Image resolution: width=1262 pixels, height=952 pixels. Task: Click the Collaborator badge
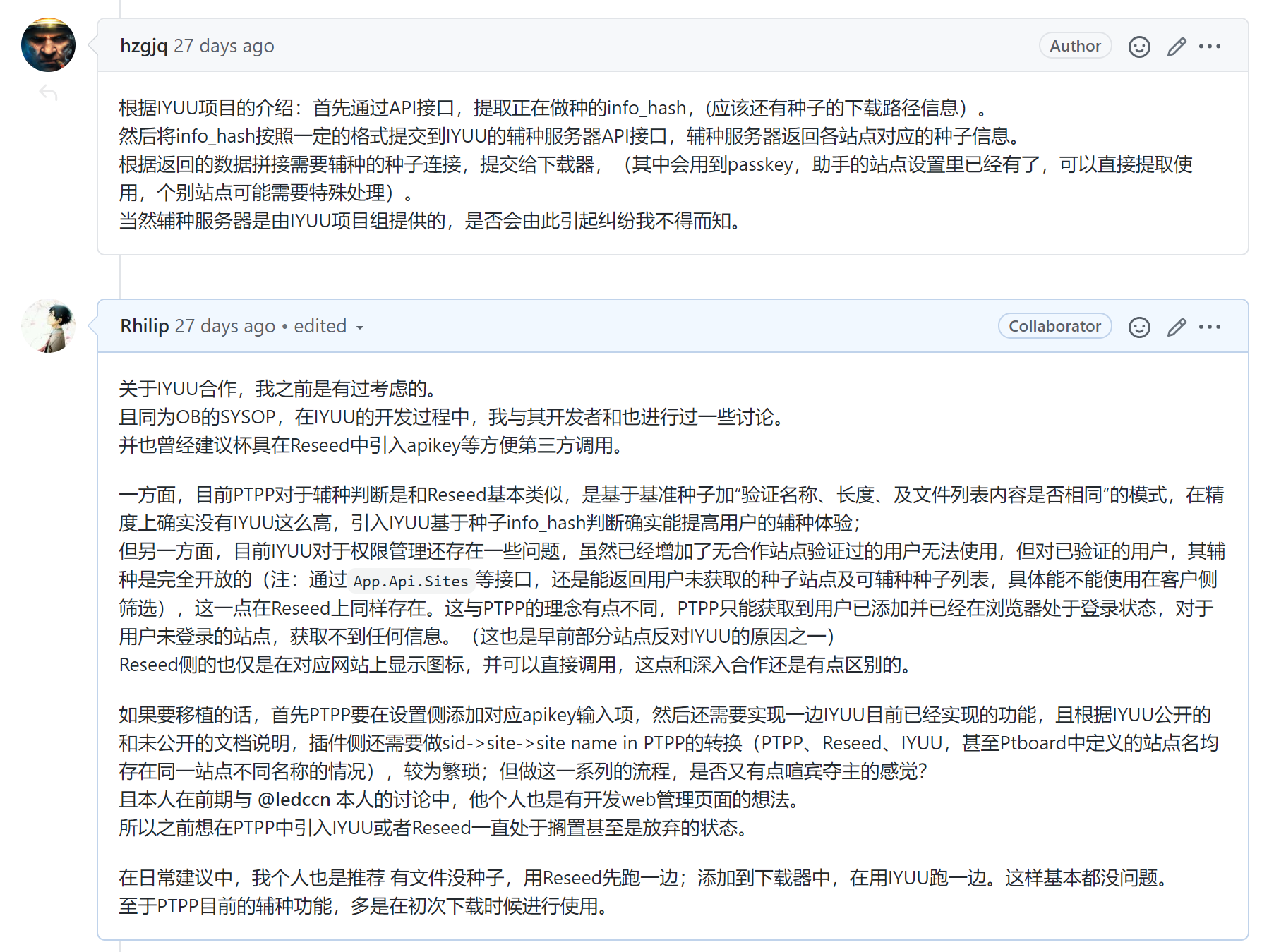tap(1054, 326)
